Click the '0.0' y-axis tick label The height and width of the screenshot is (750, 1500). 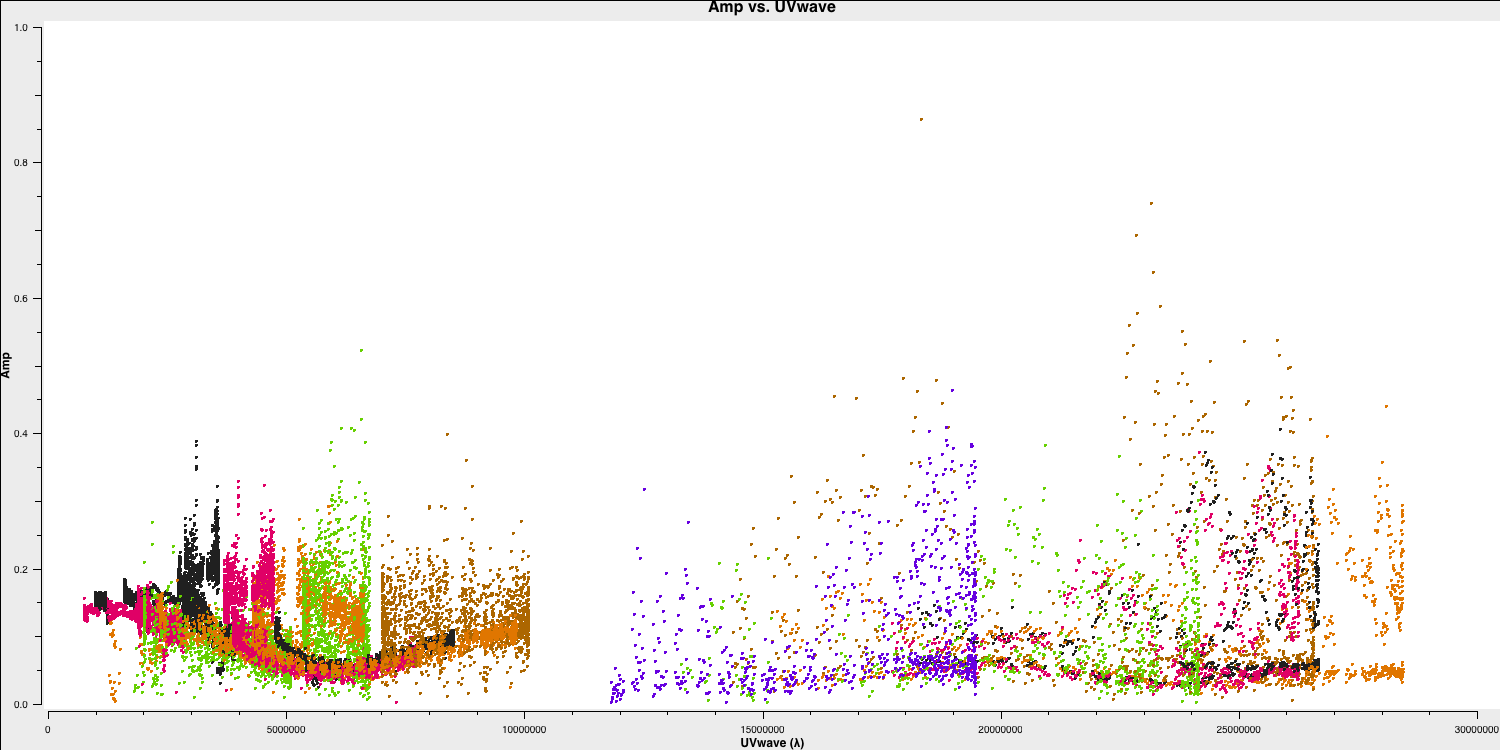point(22,705)
